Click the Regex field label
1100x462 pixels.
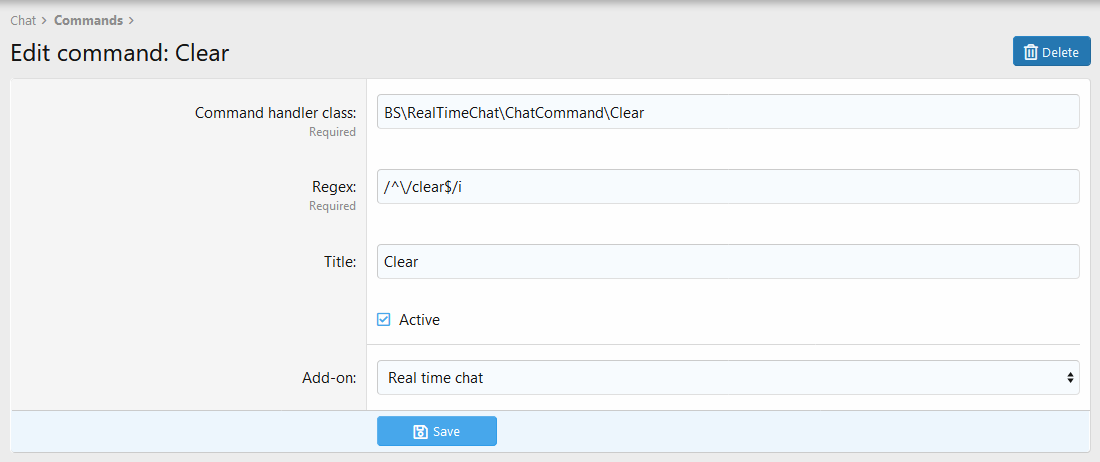334,187
